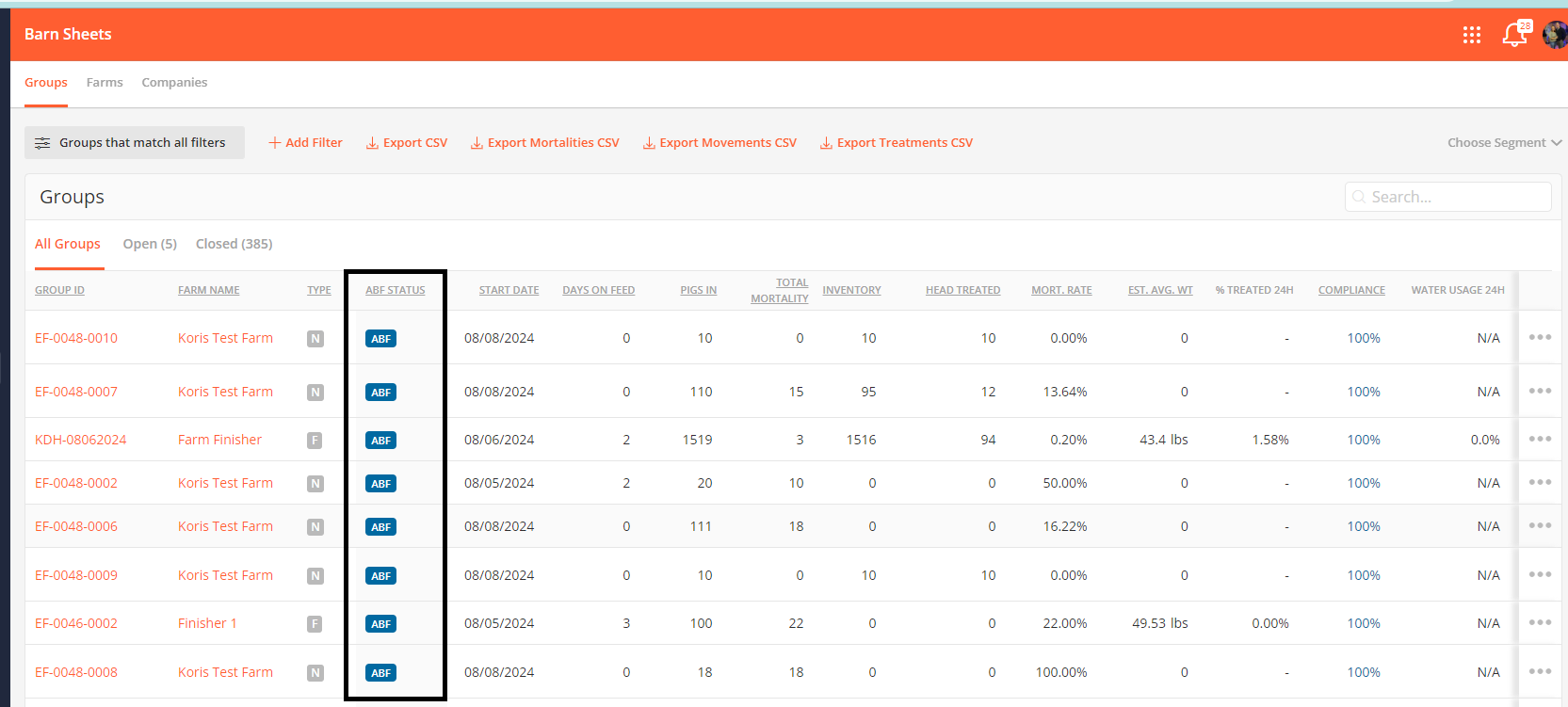Open the Farm Finisher farm link
Image resolution: width=1568 pixels, height=707 pixels.
point(219,440)
